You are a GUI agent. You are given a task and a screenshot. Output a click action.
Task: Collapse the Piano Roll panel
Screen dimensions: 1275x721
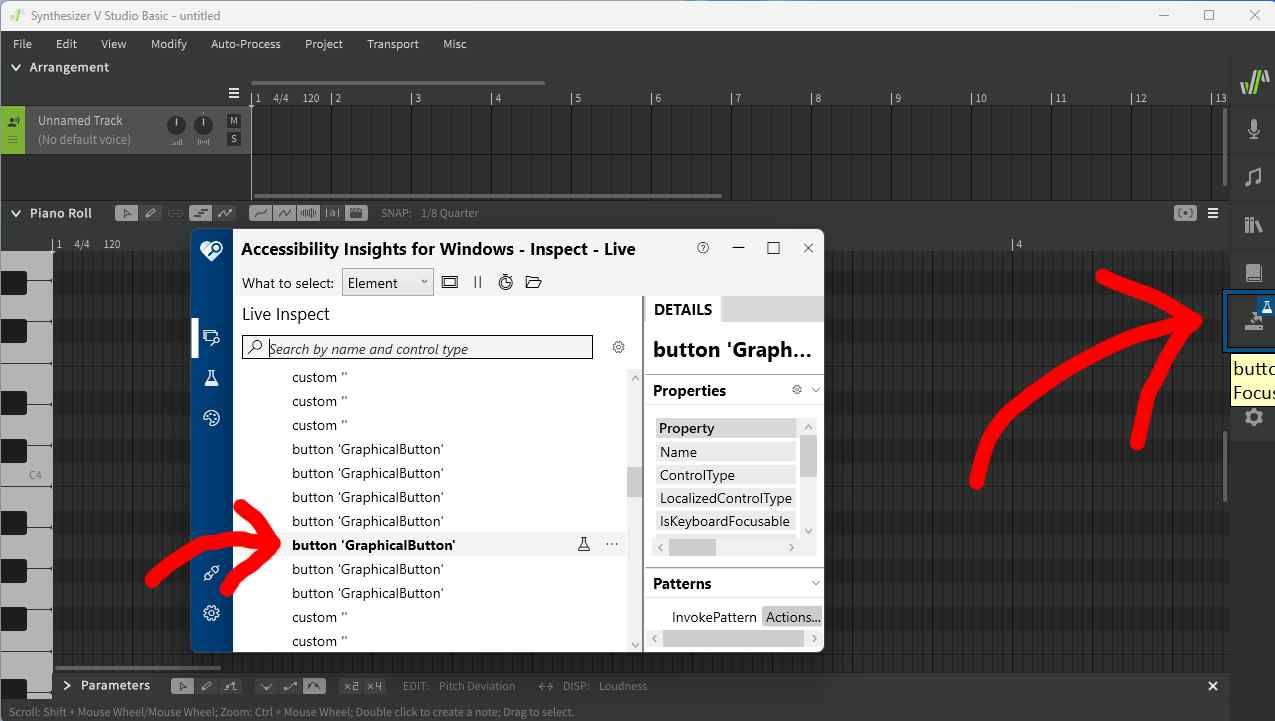coord(16,213)
